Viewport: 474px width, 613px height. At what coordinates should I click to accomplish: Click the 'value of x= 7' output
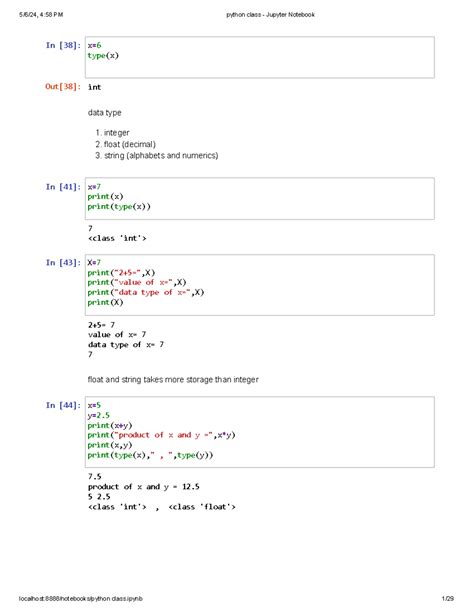point(117,335)
